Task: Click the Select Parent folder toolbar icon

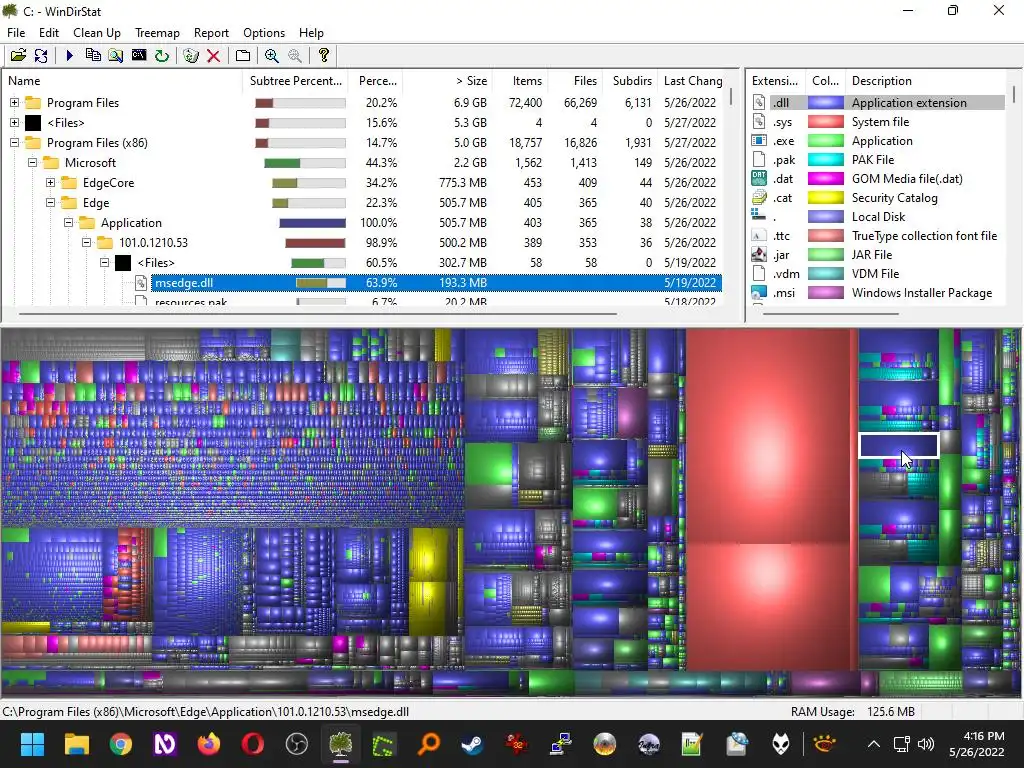Action: 242,56
